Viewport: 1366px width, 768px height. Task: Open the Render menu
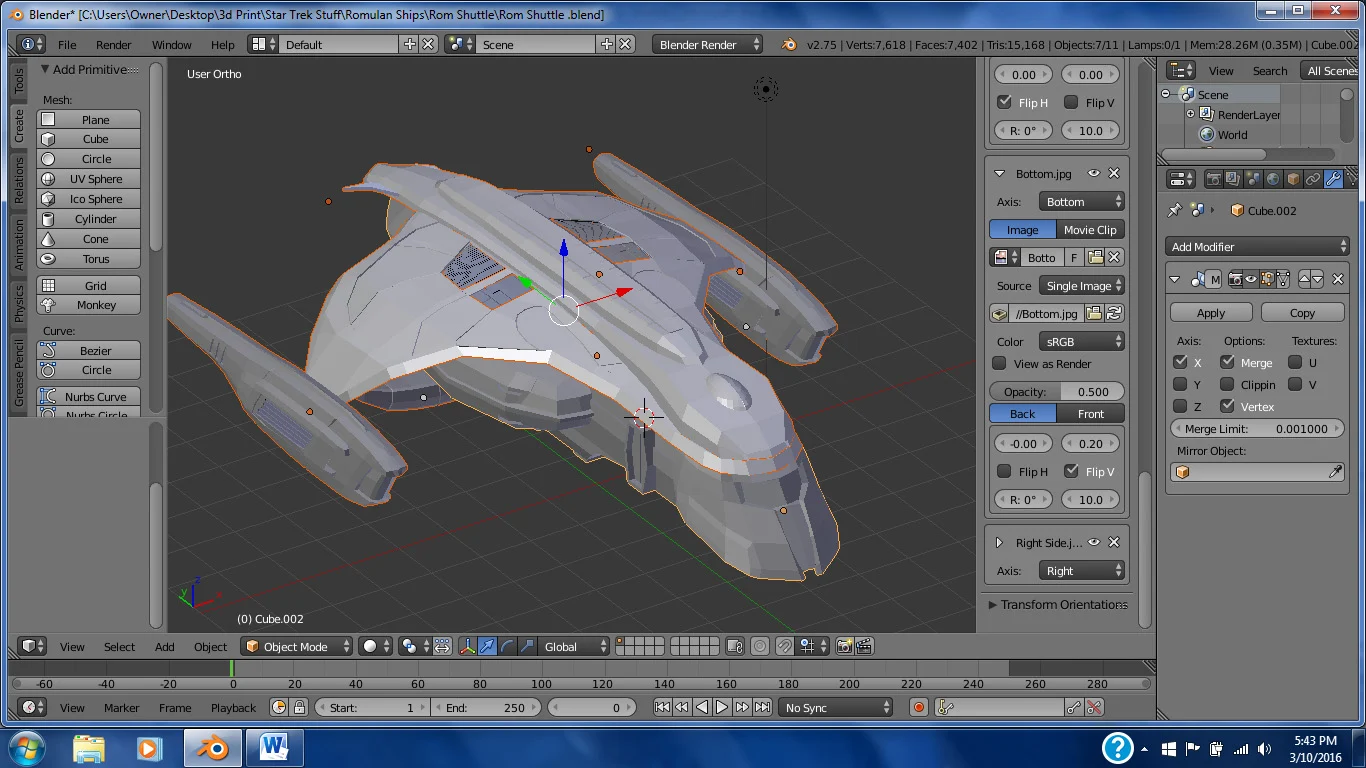[x=114, y=45]
